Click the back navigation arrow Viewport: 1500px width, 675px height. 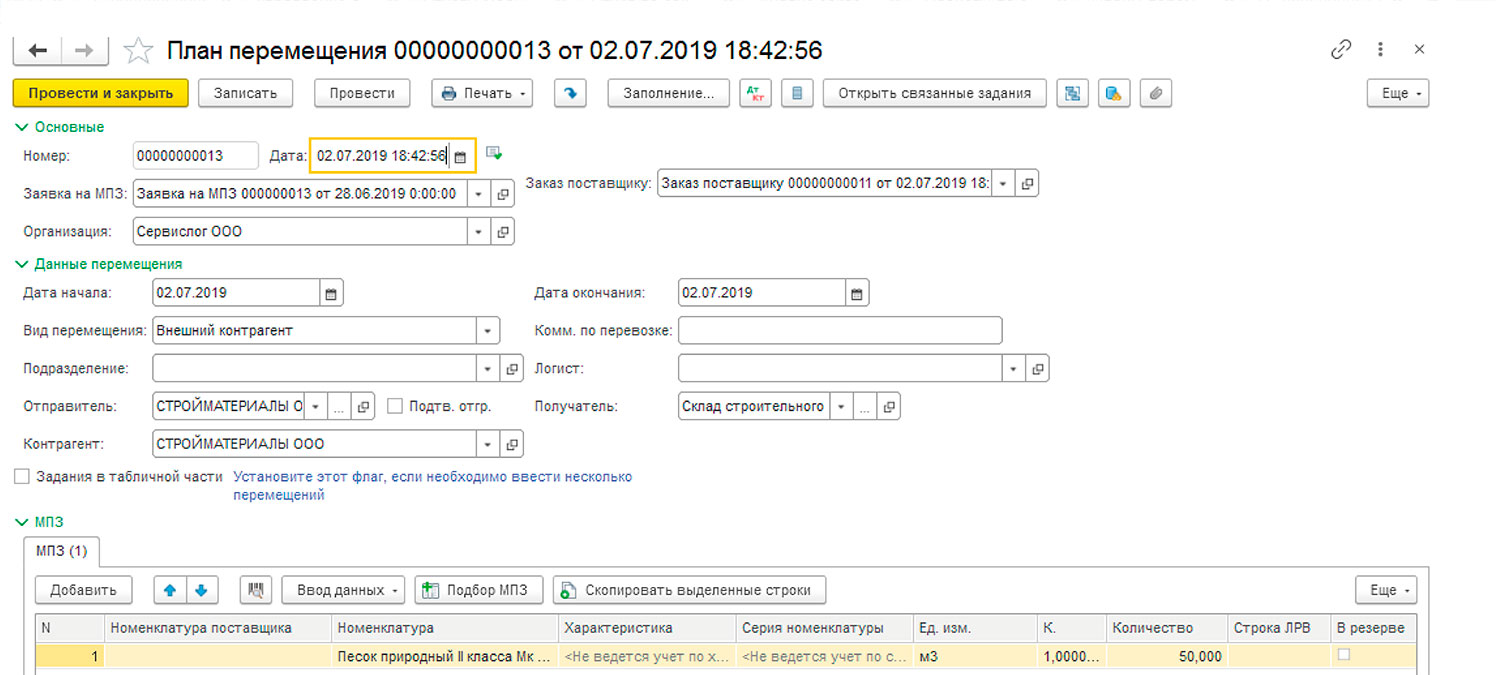[x=38, y=51]
